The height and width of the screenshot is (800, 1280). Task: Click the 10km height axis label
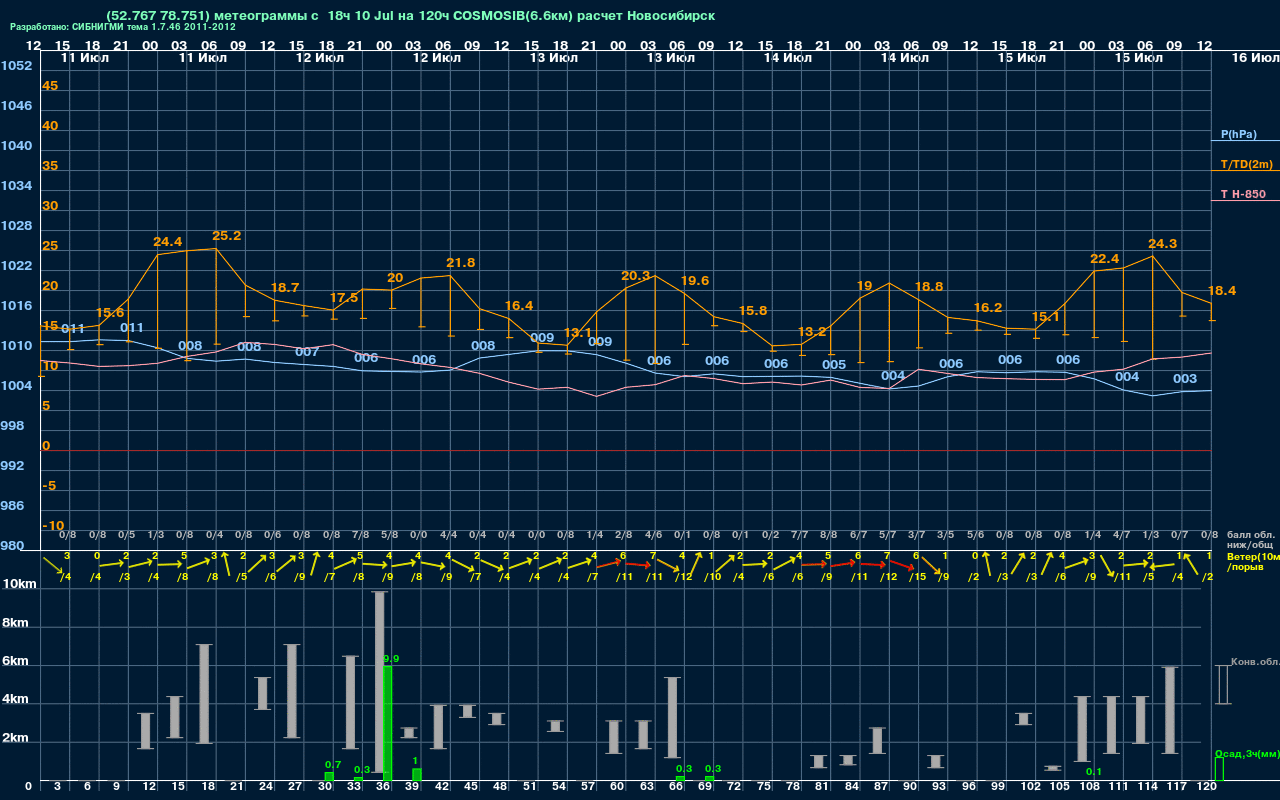coord(21,584)
